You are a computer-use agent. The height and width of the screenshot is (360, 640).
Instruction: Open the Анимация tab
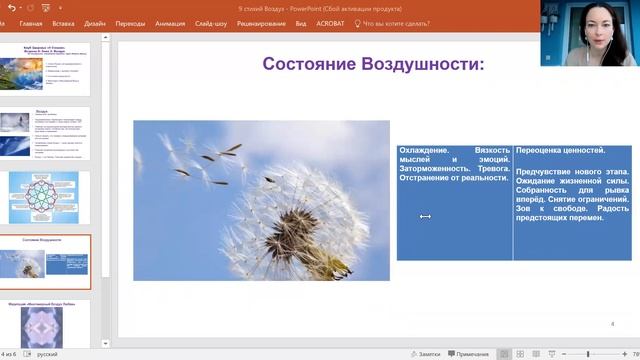(x=170, y=24)
